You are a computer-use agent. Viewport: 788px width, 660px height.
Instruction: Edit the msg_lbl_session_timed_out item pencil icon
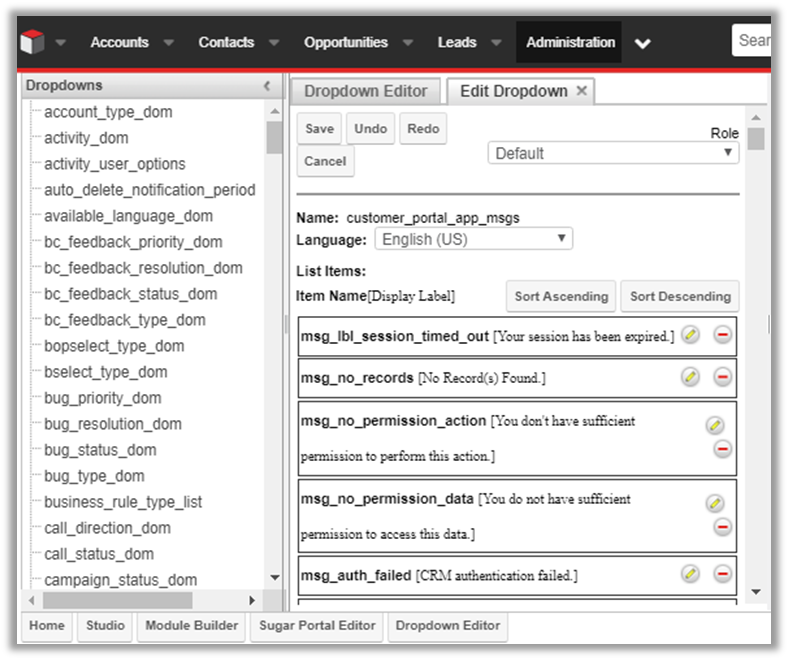coord(691,335)
